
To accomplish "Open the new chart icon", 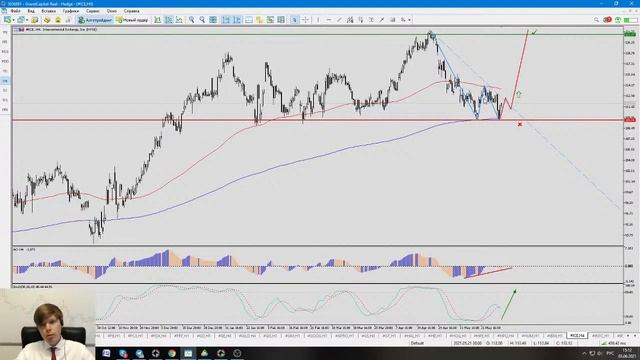I will pyautogui.click(x=7, y=20).
